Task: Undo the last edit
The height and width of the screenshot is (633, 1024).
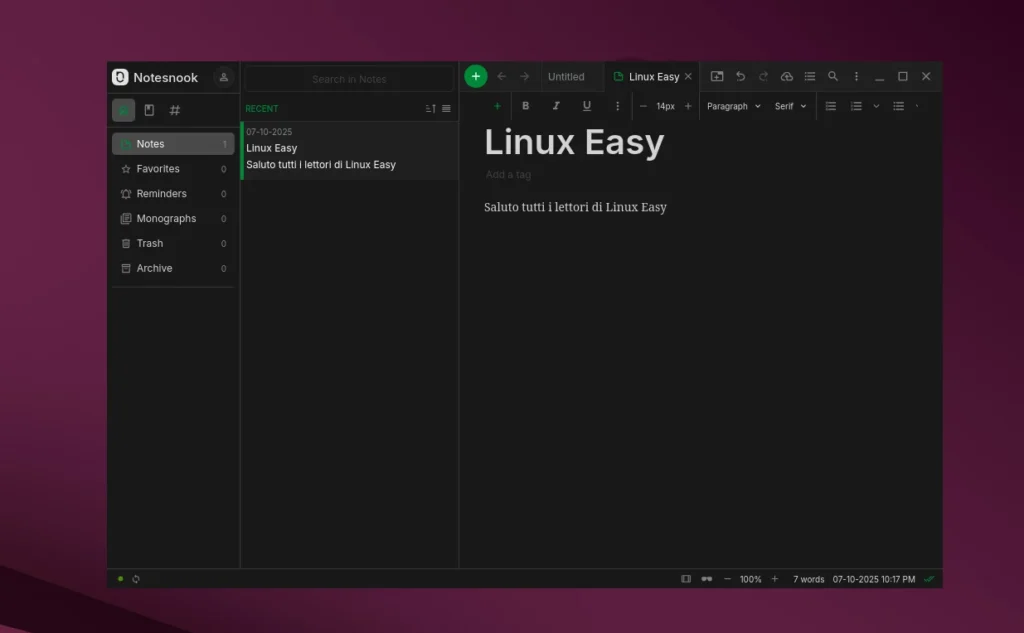Action: [740, 76]
